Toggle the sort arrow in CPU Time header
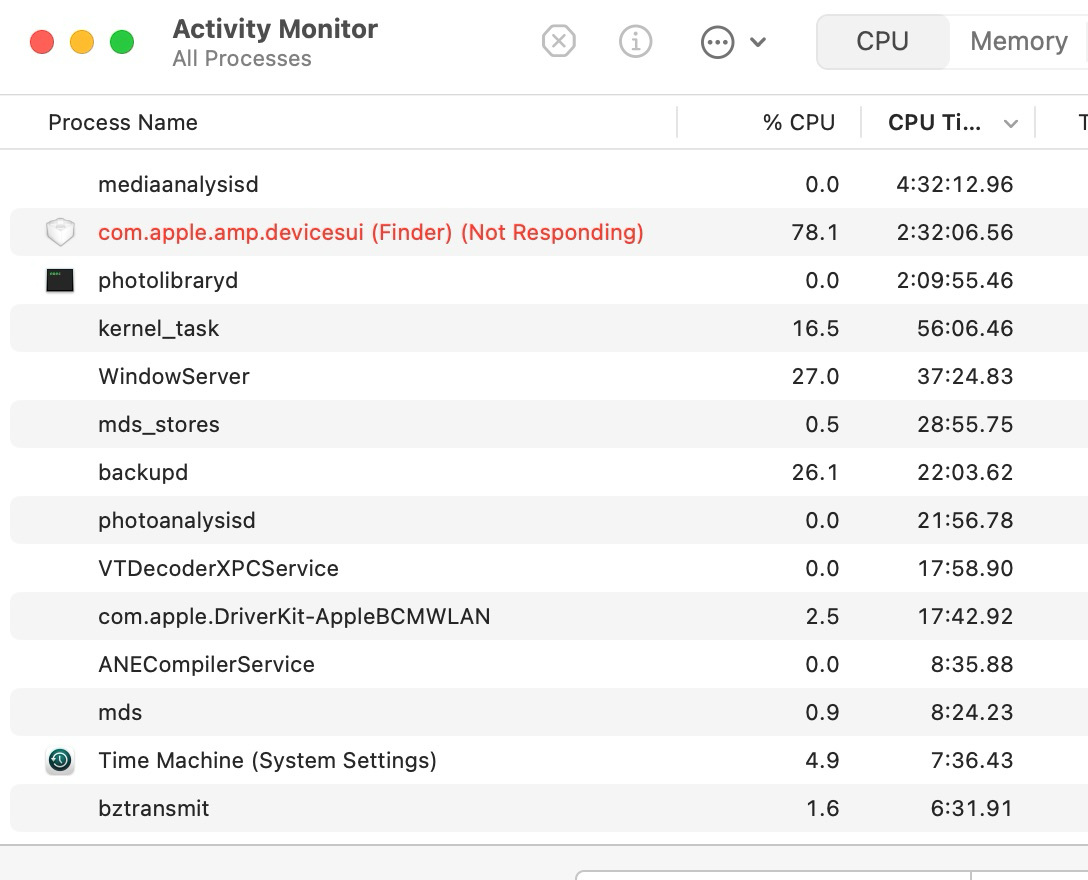This screenshot has height=880, width=1088. pyautogui.click(x=1011, y=124)
